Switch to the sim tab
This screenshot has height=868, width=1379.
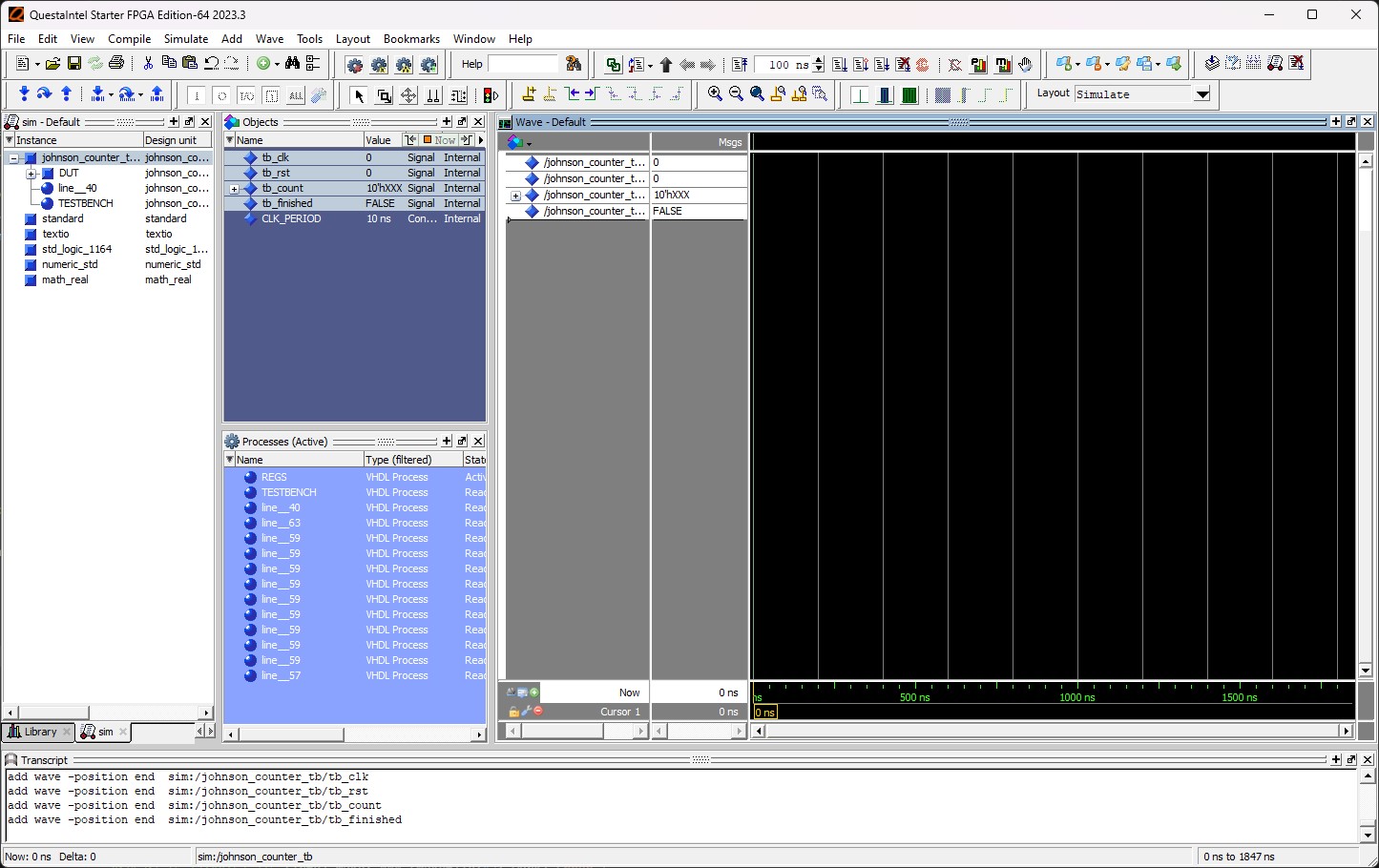click(x=103, y=733)
